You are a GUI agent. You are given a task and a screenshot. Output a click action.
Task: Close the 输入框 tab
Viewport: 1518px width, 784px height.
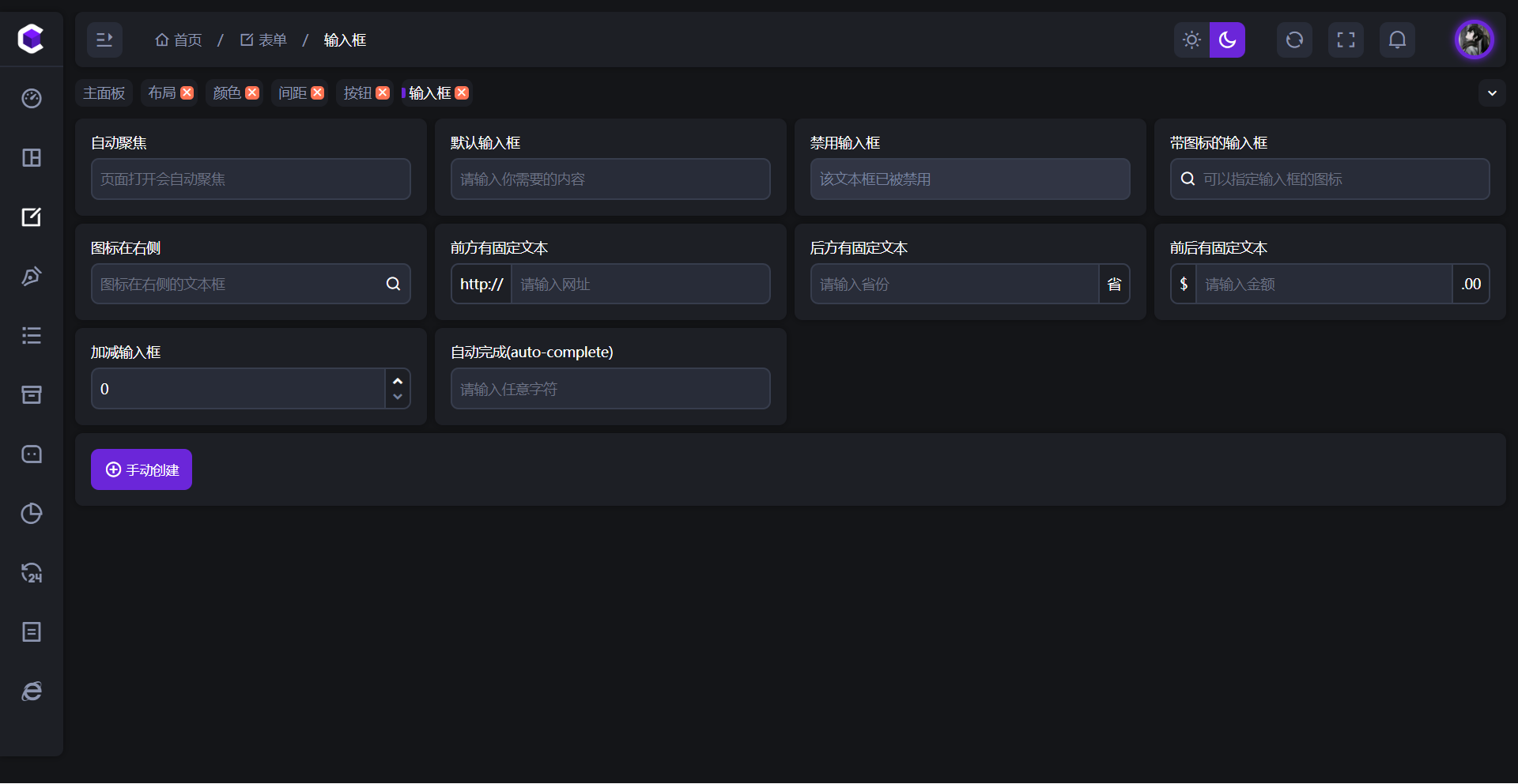pyautogui.click(x=463, y=93)
